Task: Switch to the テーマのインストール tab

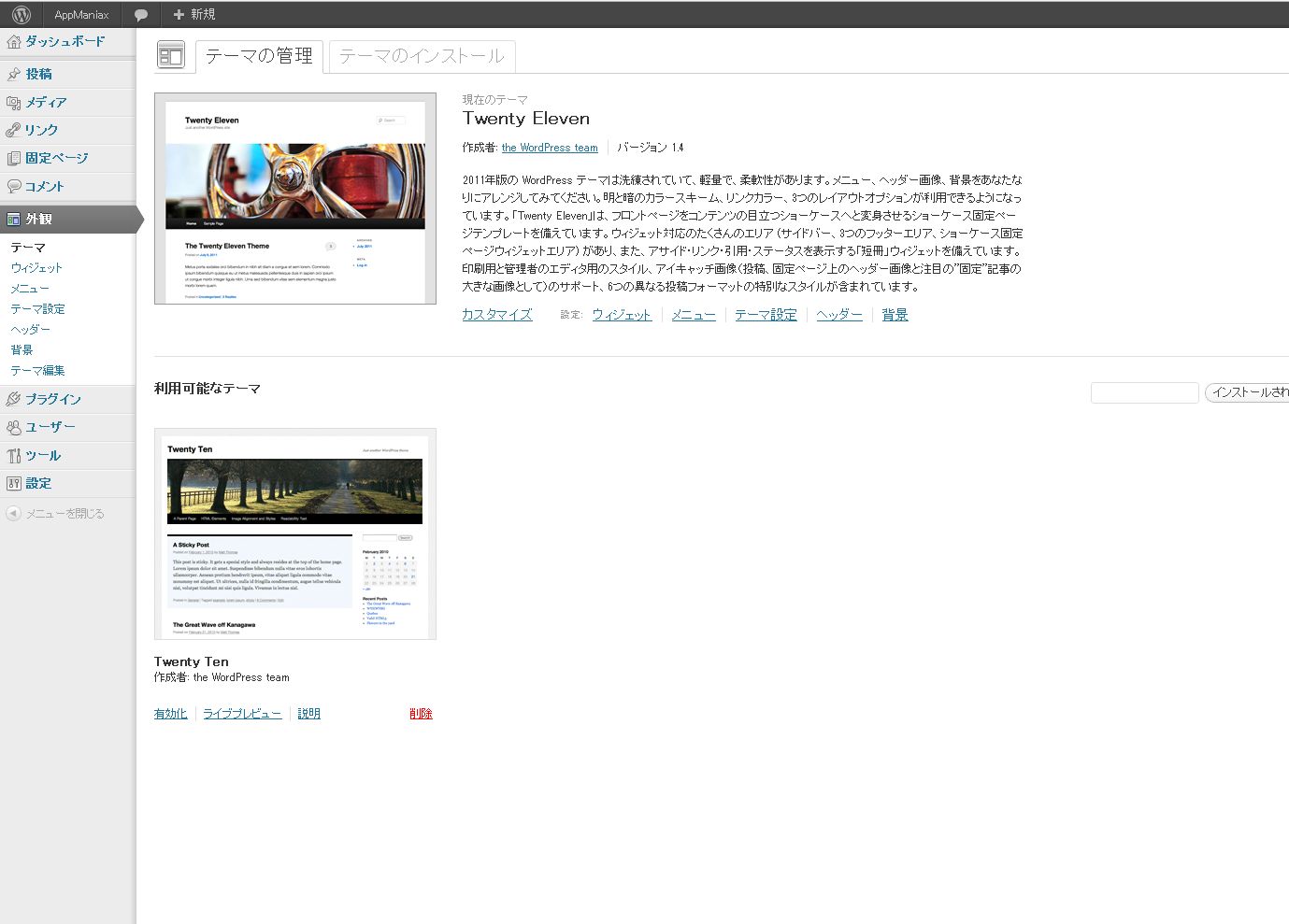Action: 422,56
